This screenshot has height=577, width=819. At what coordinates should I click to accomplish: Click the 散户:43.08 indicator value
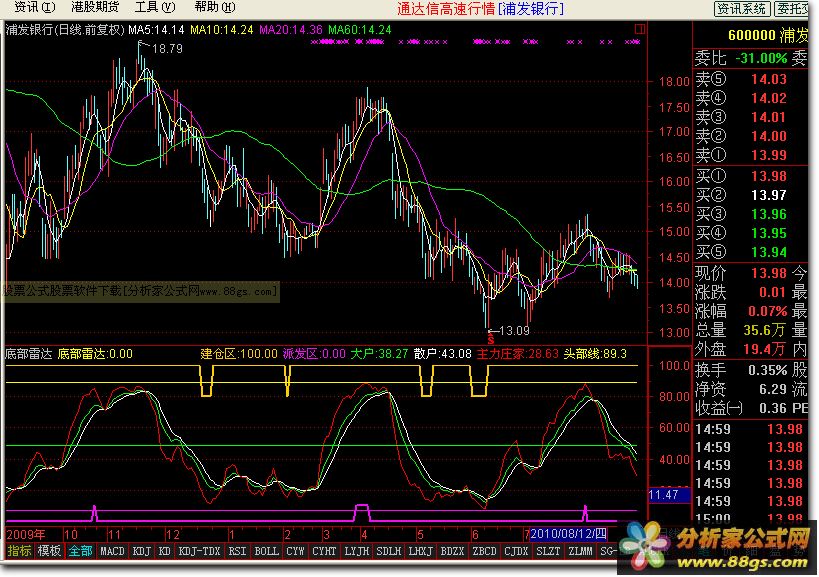pos(443,354)
